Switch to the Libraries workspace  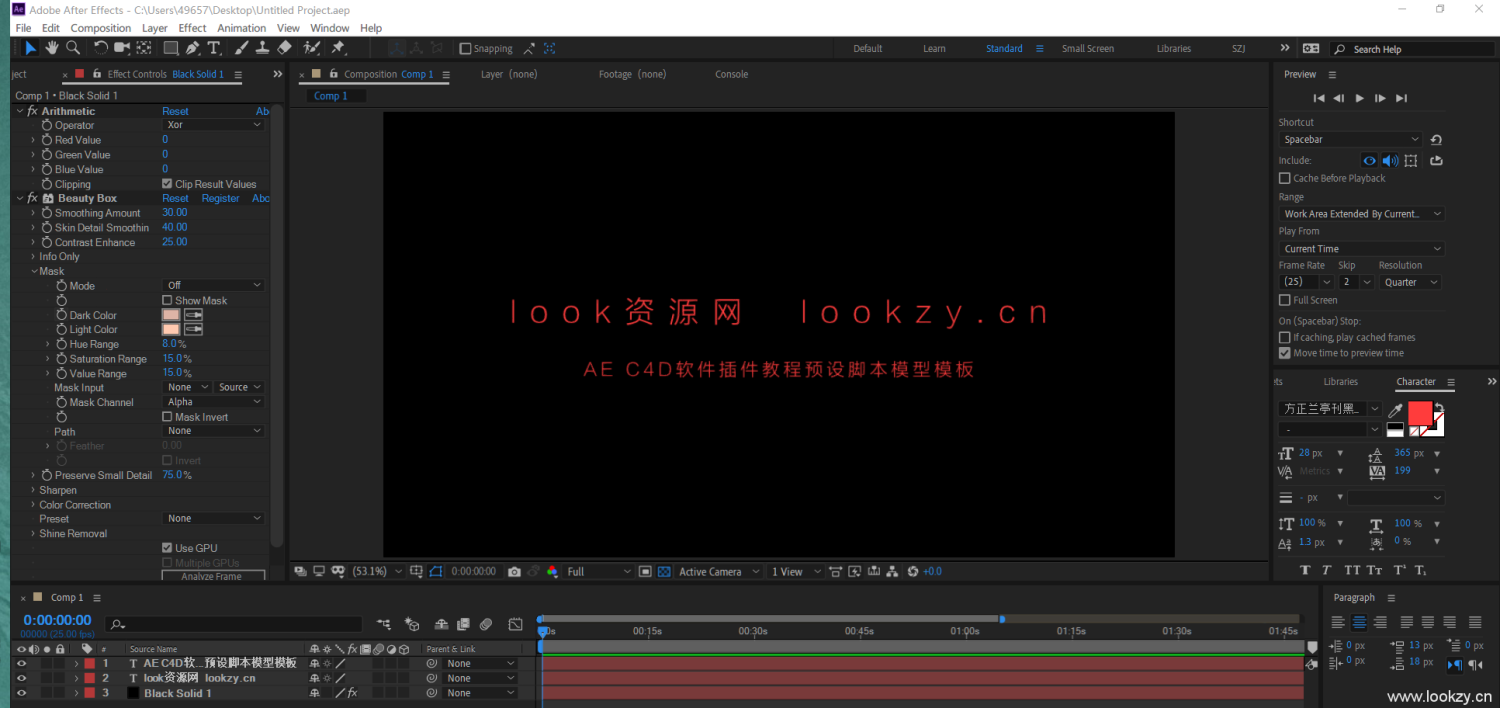tap(1173, 48)
